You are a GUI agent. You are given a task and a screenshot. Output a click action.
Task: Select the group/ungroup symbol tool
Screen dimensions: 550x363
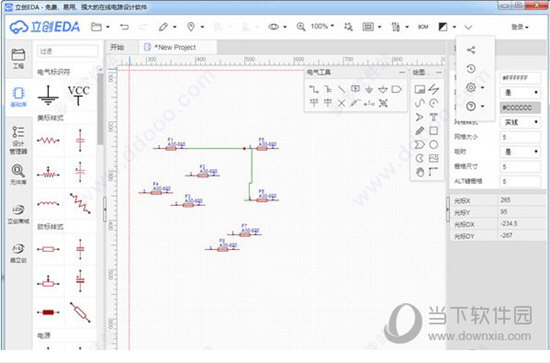point(383,103)
